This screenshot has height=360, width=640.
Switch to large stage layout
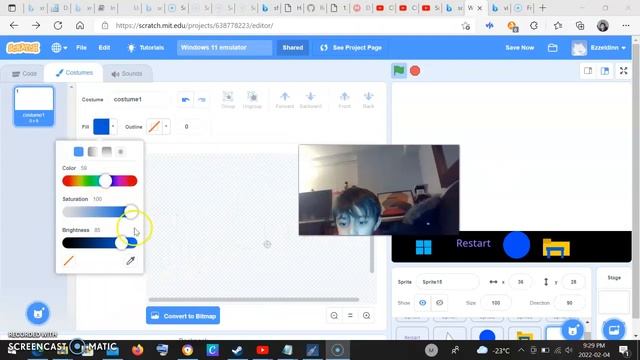605,71
